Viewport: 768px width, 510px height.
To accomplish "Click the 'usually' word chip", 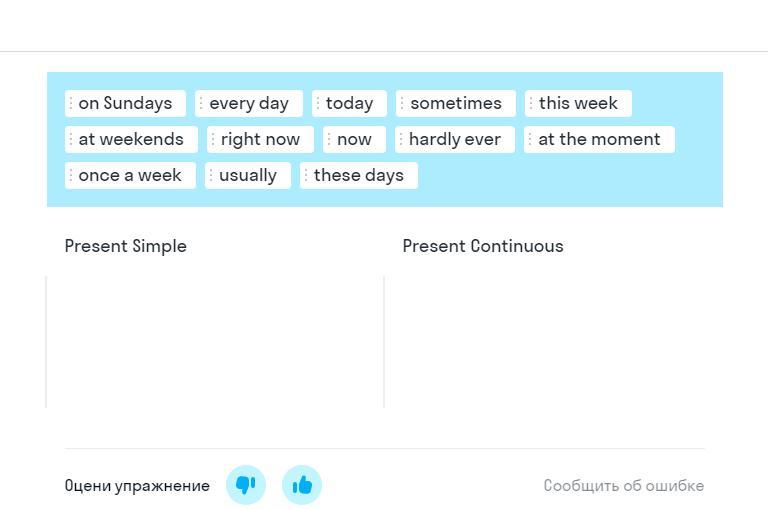I will coord(248,175).
